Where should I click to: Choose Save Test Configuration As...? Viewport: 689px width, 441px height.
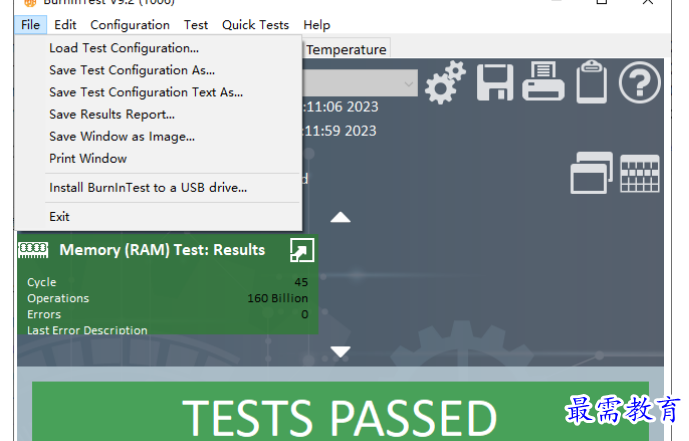[158, 70]
